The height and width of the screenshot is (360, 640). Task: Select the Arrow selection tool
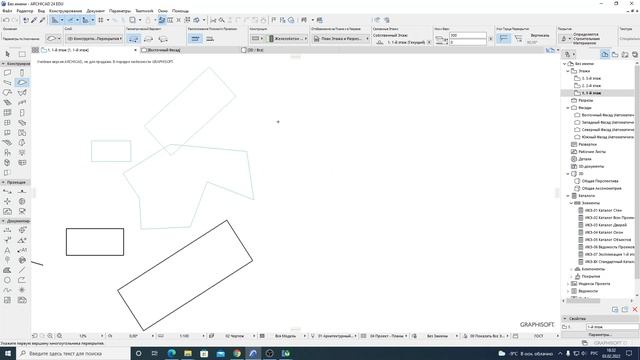pyautogui.click(x=7, y=54)
